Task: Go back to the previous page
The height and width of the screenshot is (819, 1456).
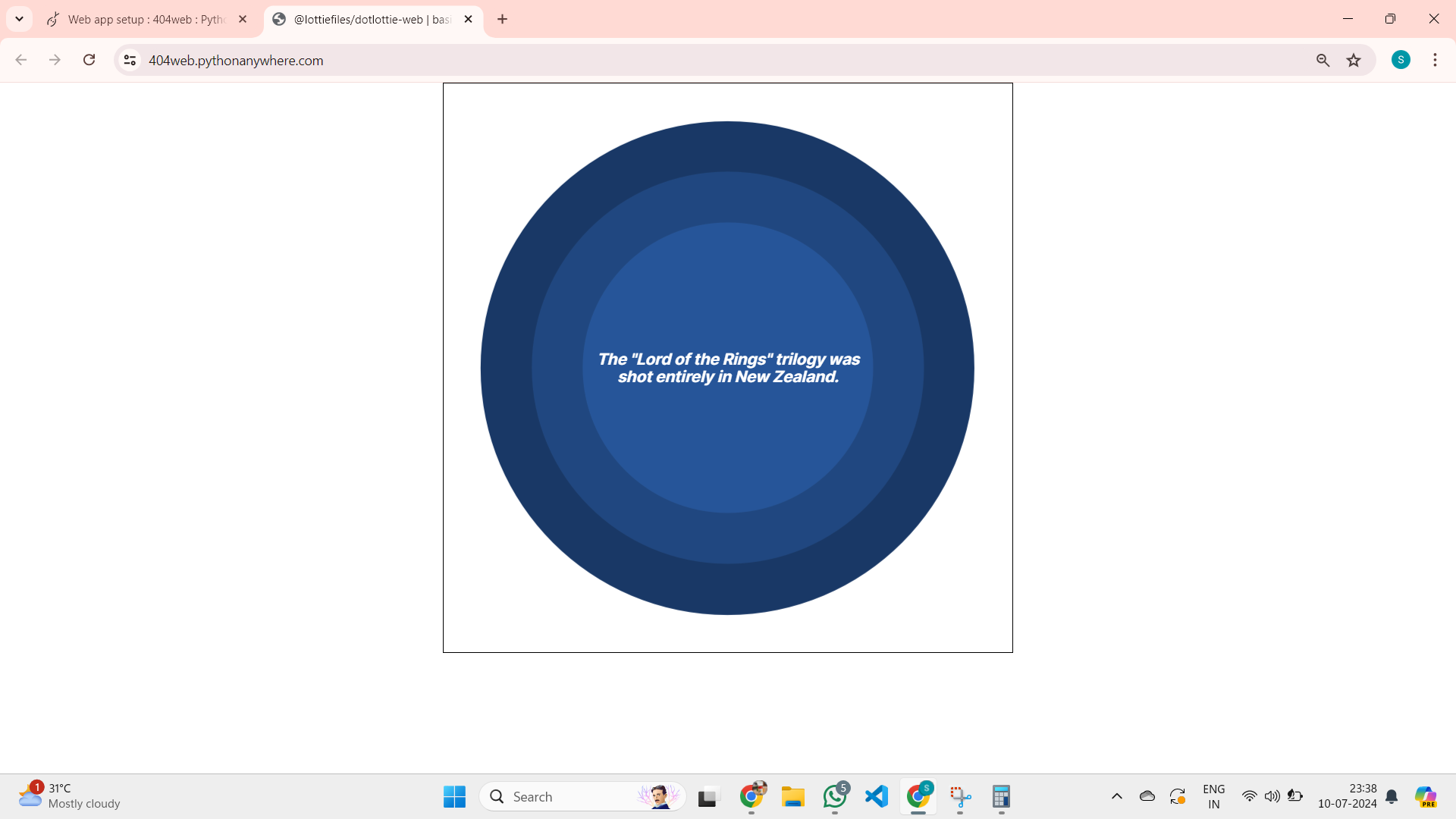Action: pyautogui.click(x=21, y=60)
